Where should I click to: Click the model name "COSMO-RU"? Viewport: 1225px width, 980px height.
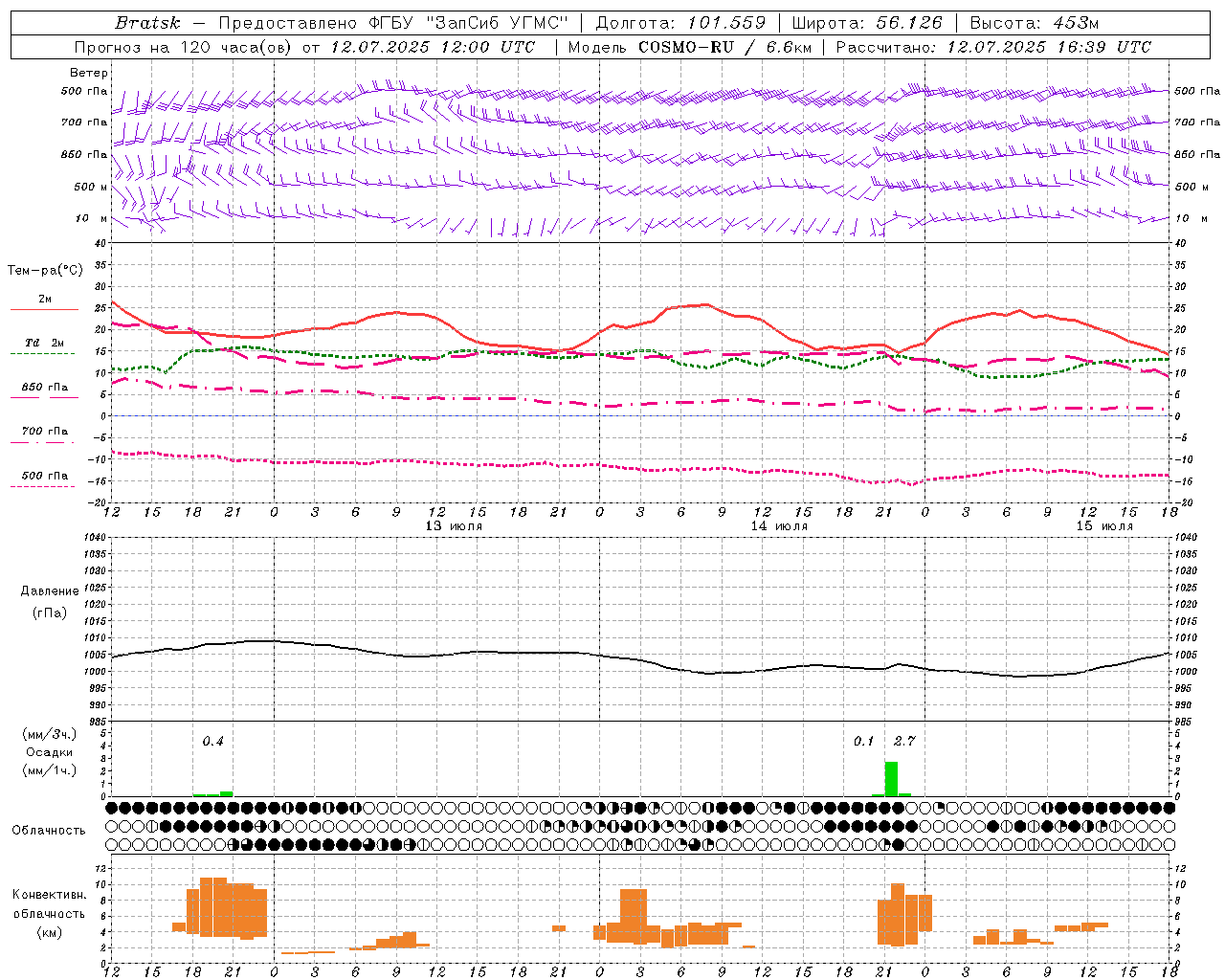685,47
